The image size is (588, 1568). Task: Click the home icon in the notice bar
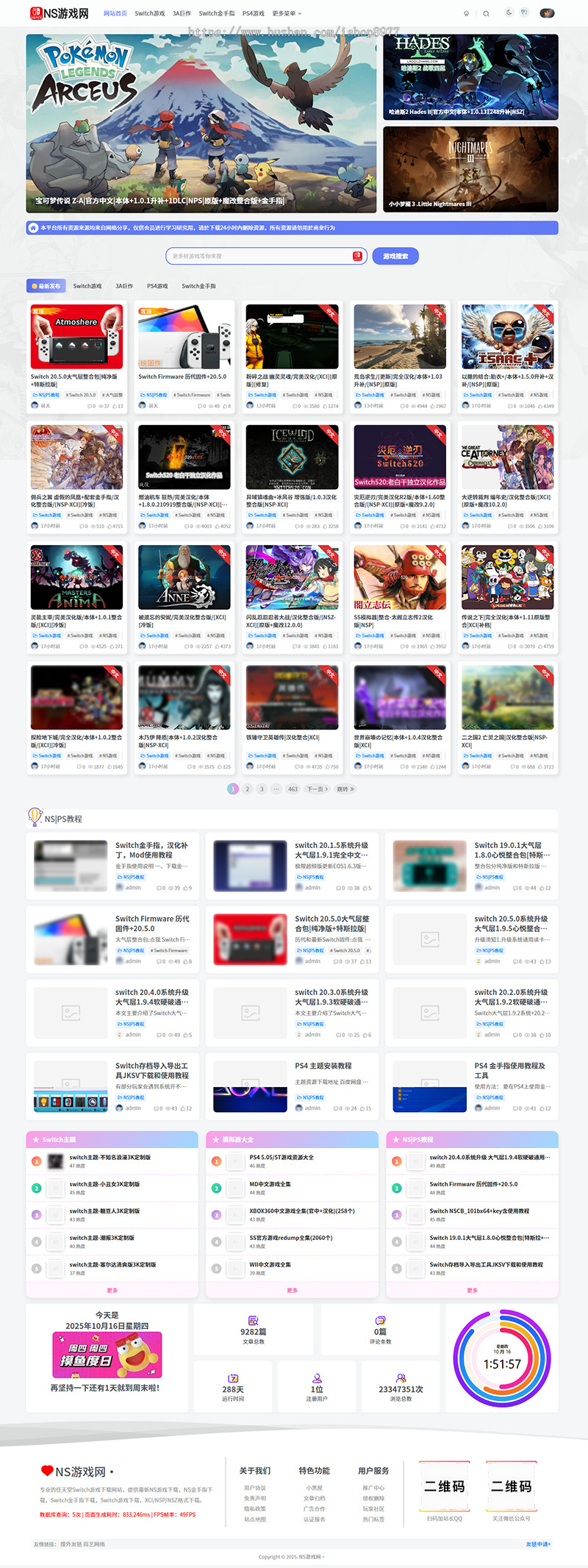tap(33, 228)
